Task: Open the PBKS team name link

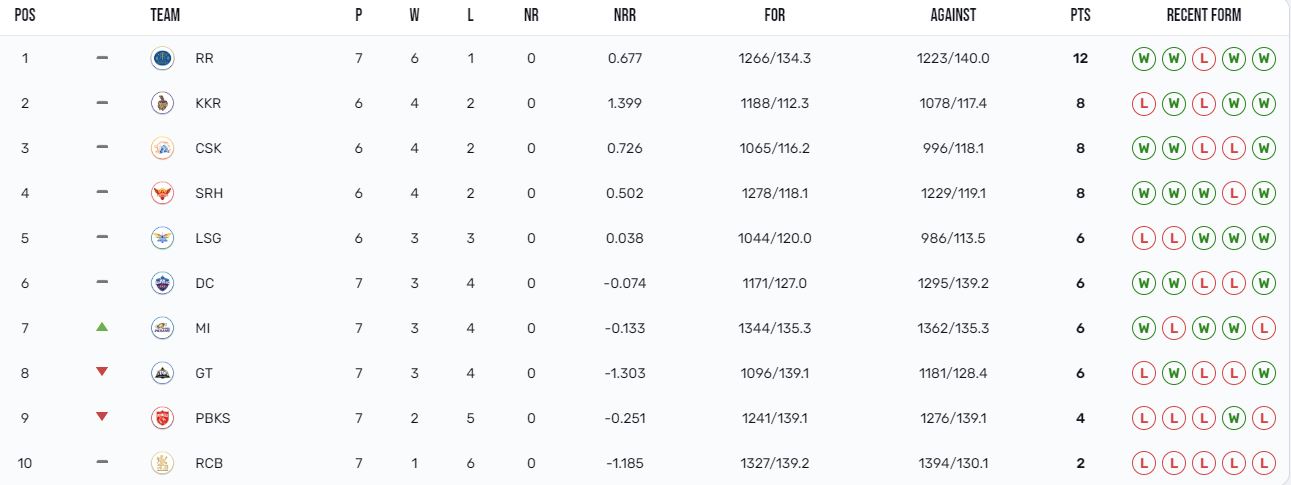Action: point(213,418)
